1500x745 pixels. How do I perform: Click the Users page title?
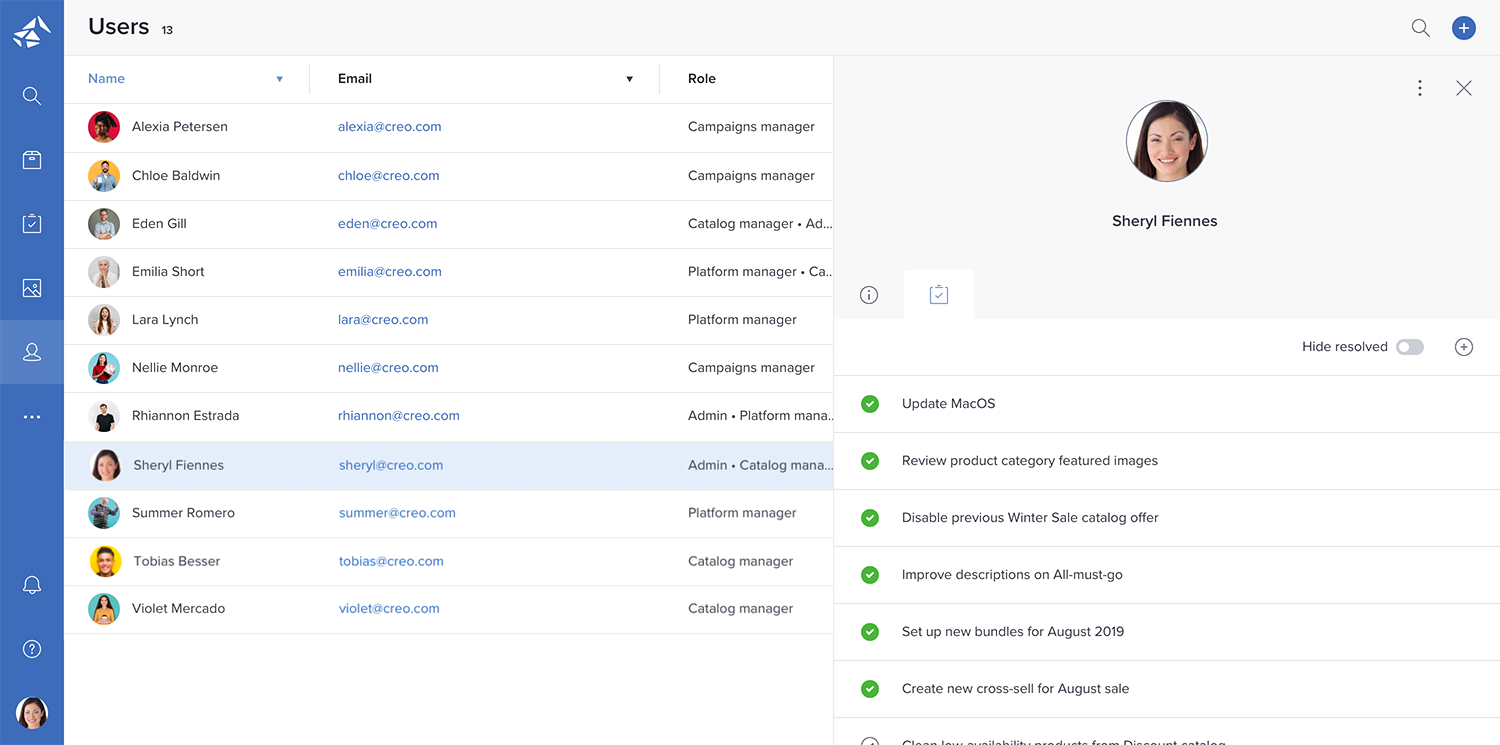tap(118, 27)
